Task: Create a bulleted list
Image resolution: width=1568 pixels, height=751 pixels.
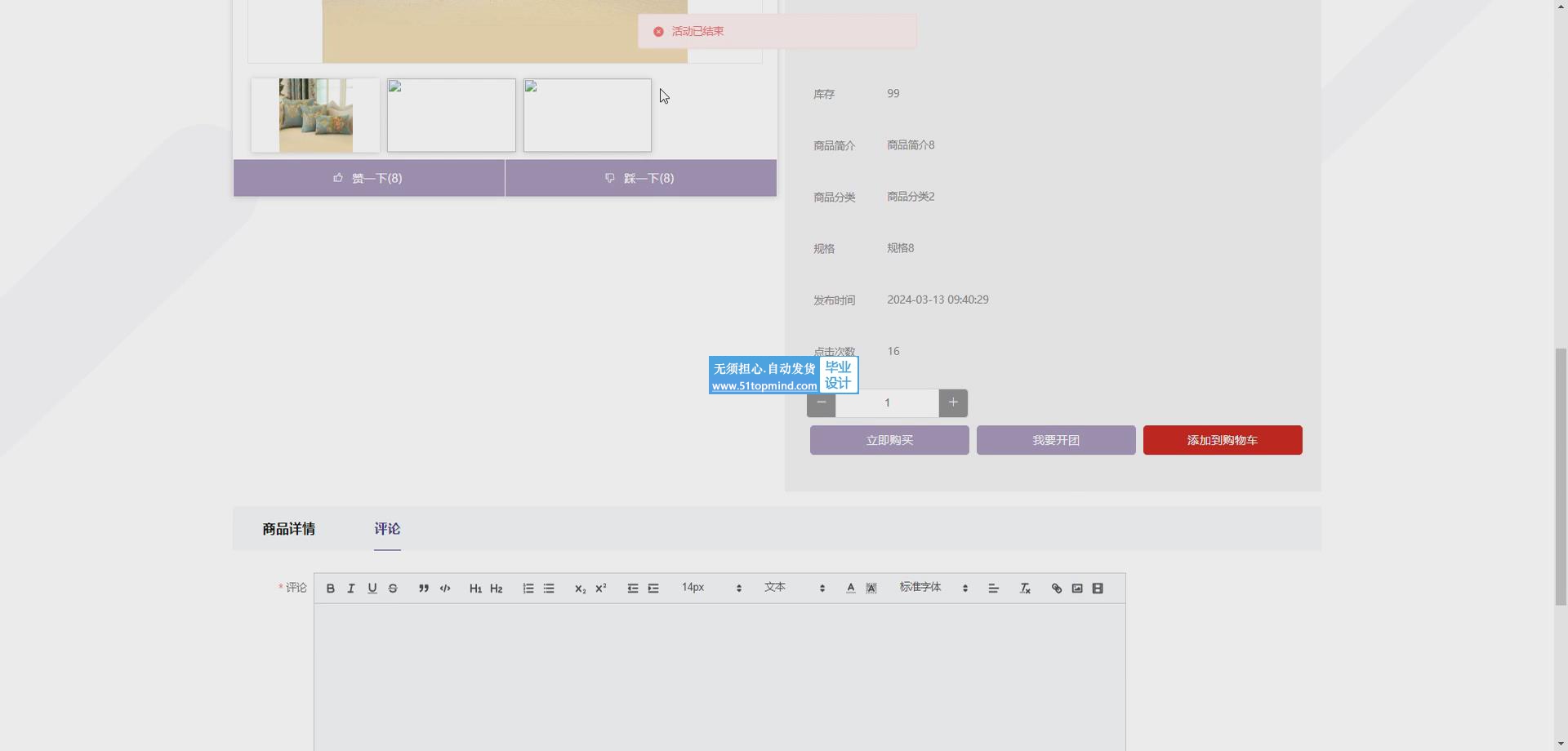Action: click(x=549, y=589)
